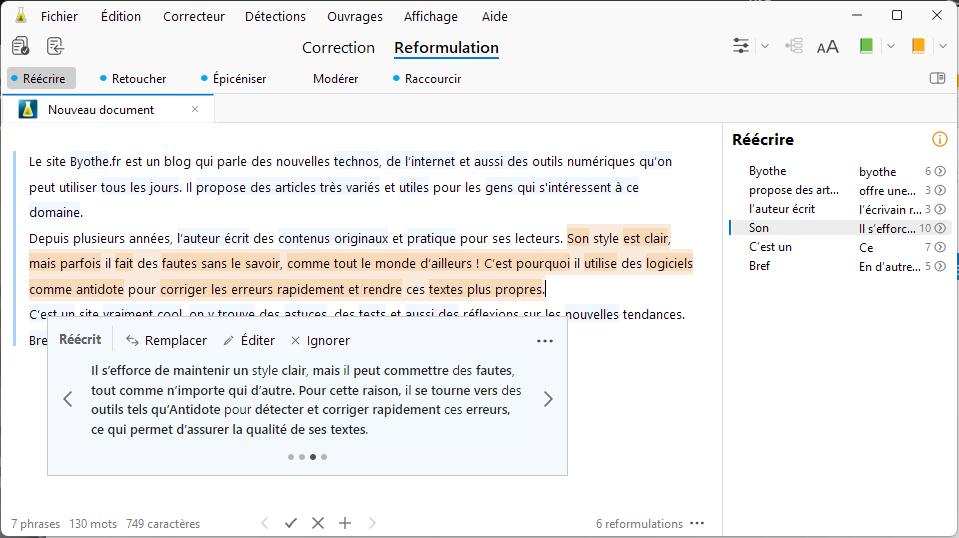Select the fourth pagination dot
The image size is (959, 538).
pyautogui.click(x=324, y=457)
